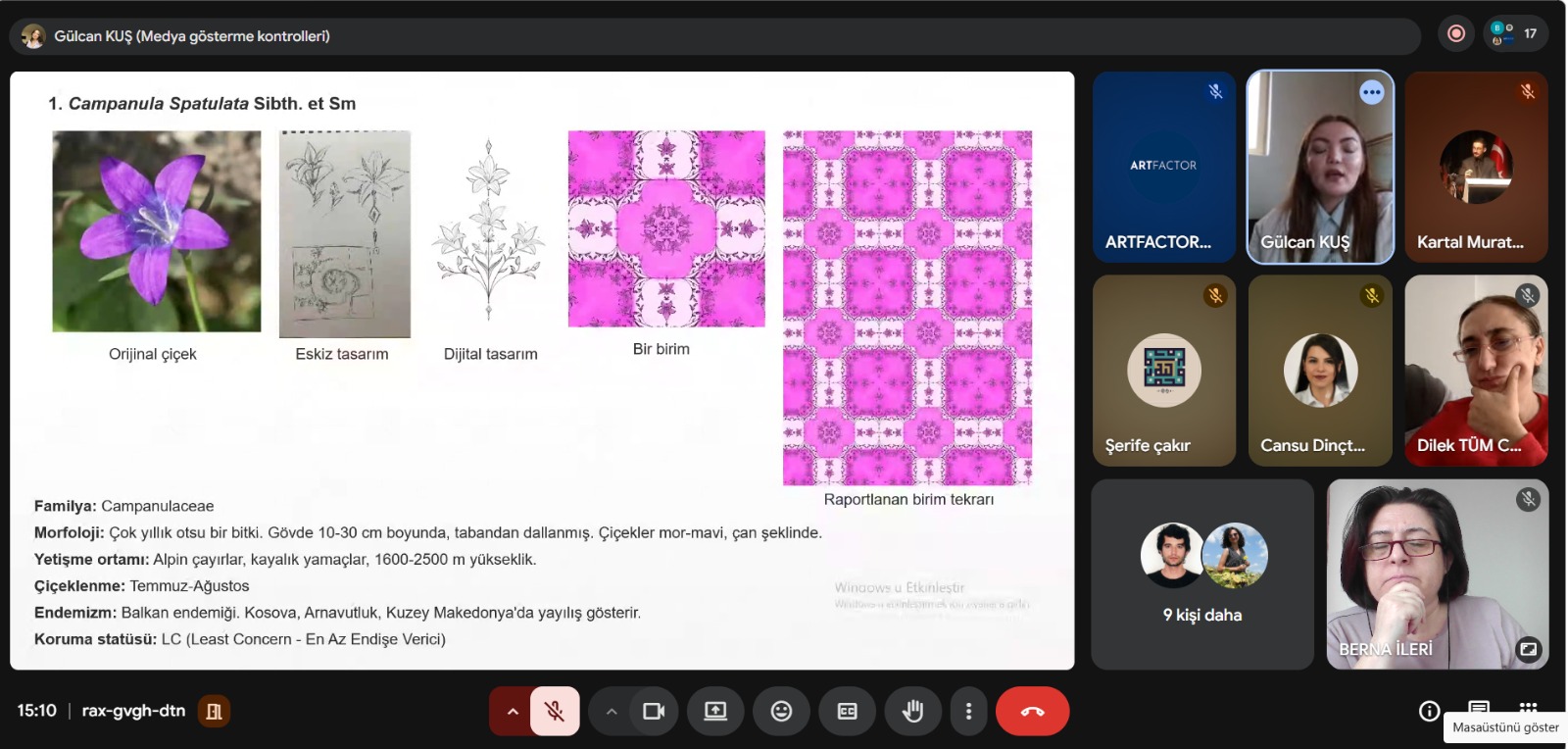Screen dimensions: 1568x749
Task: Select Dilek TÜM's video tile
Action: (x=1476, y=370)
